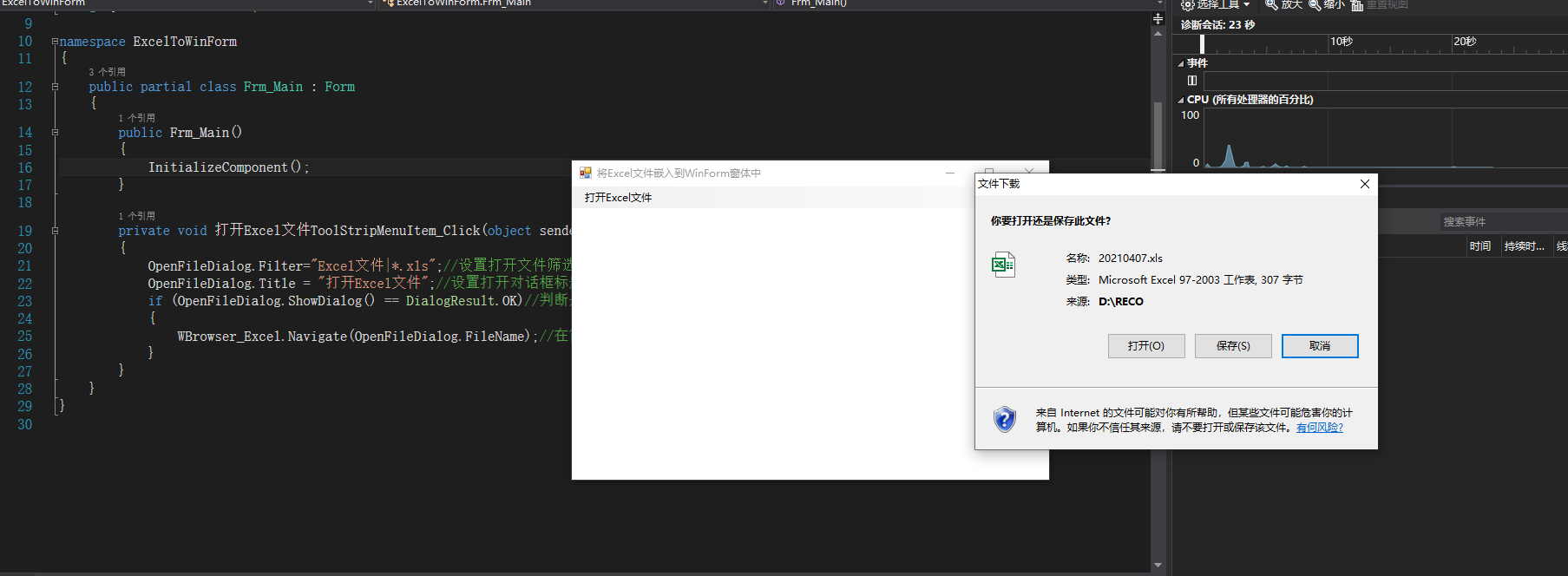Click the white timeline position marker at session start
The image size is (1568, 576).
[1202, 44]
